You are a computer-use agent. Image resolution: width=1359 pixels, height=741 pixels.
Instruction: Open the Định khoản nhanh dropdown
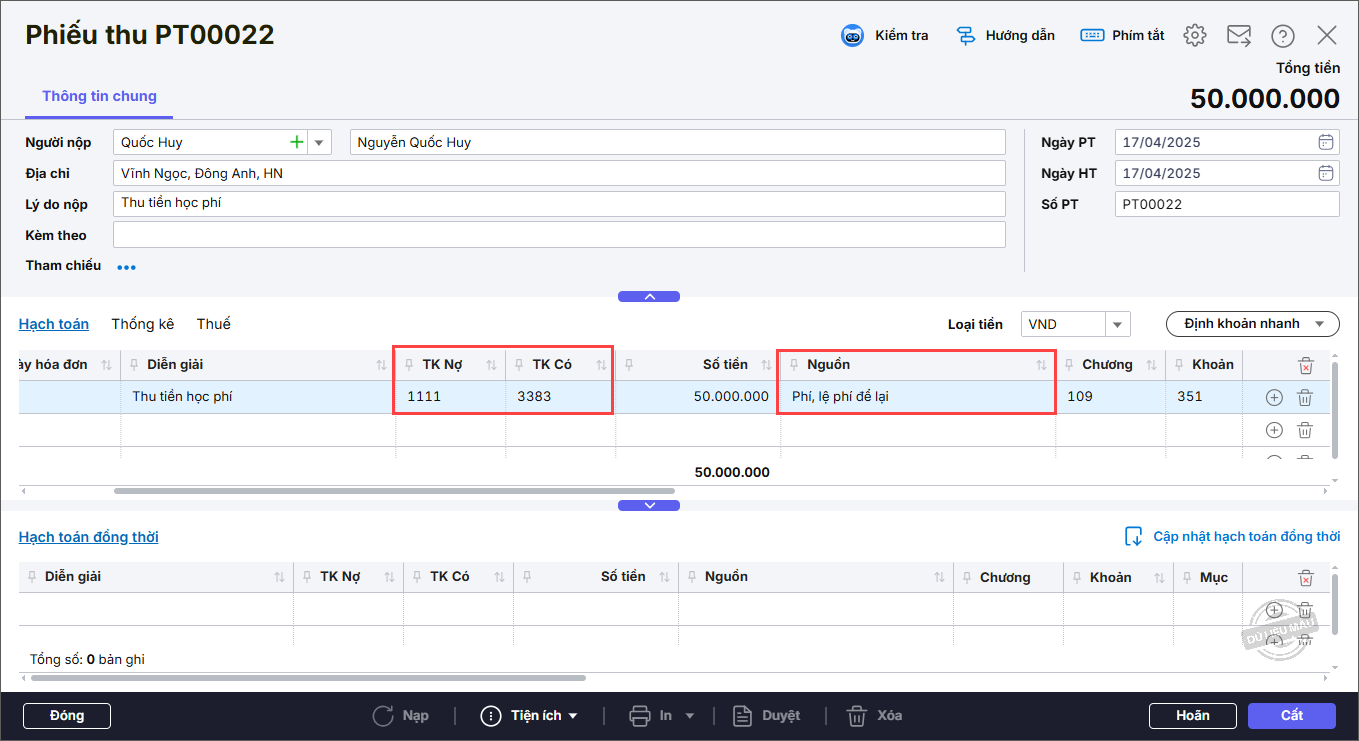coord(1252,324)
